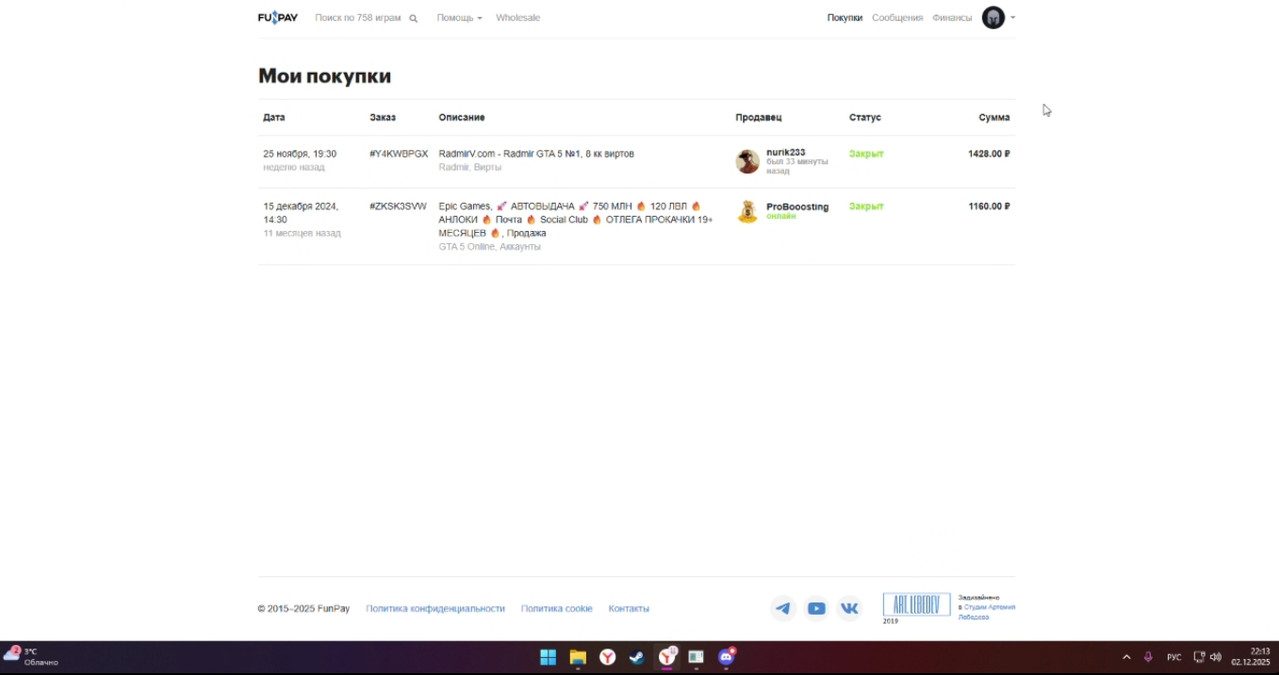Viewport: 1279px width, 675px height.
Task: Click the profile avatar in header
Action: [x=993, y=18]
